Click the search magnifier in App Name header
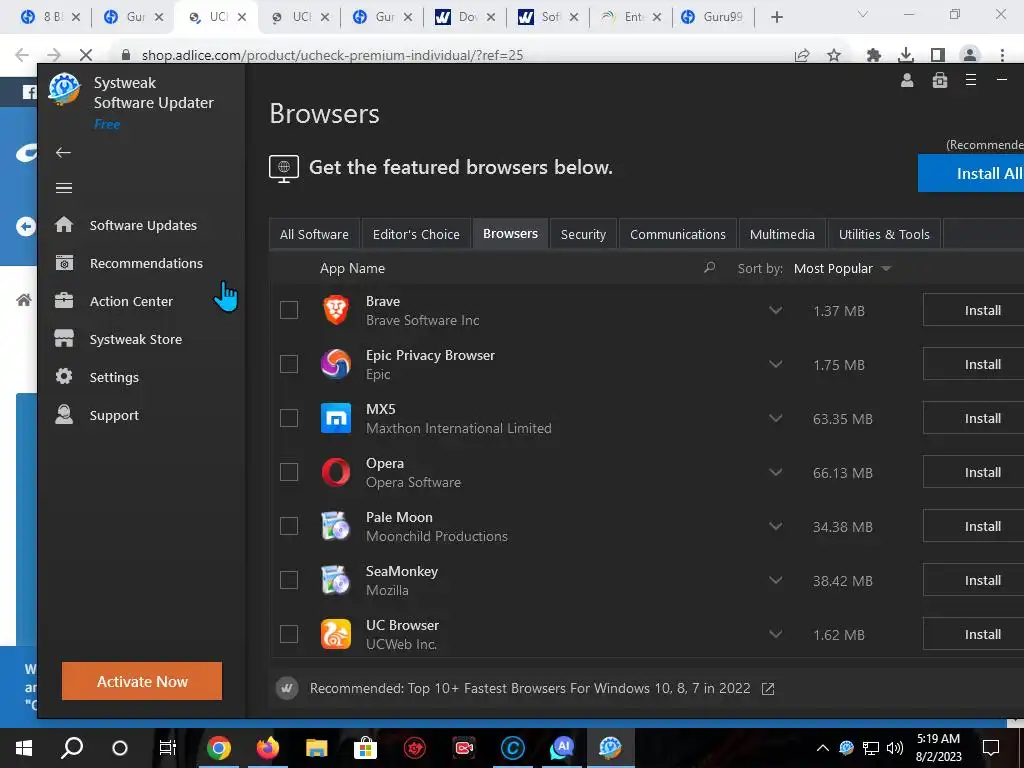1024x768 pixels. click(709, 268)
